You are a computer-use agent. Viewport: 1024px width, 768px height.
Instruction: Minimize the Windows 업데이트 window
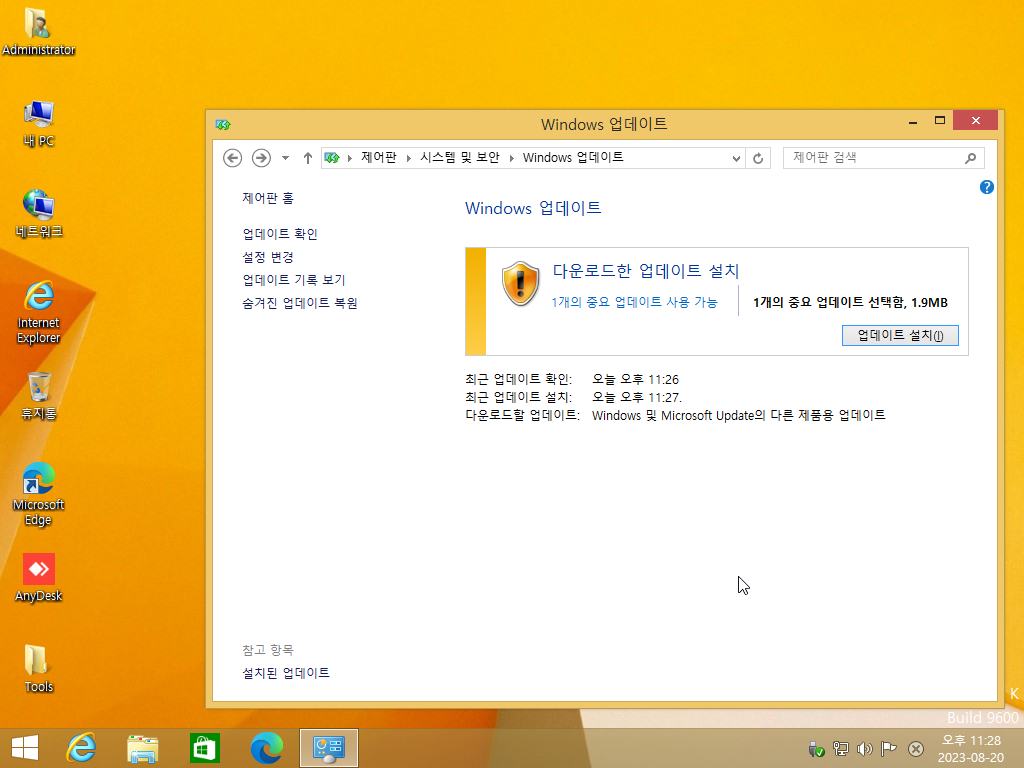(x=913, y=121)
